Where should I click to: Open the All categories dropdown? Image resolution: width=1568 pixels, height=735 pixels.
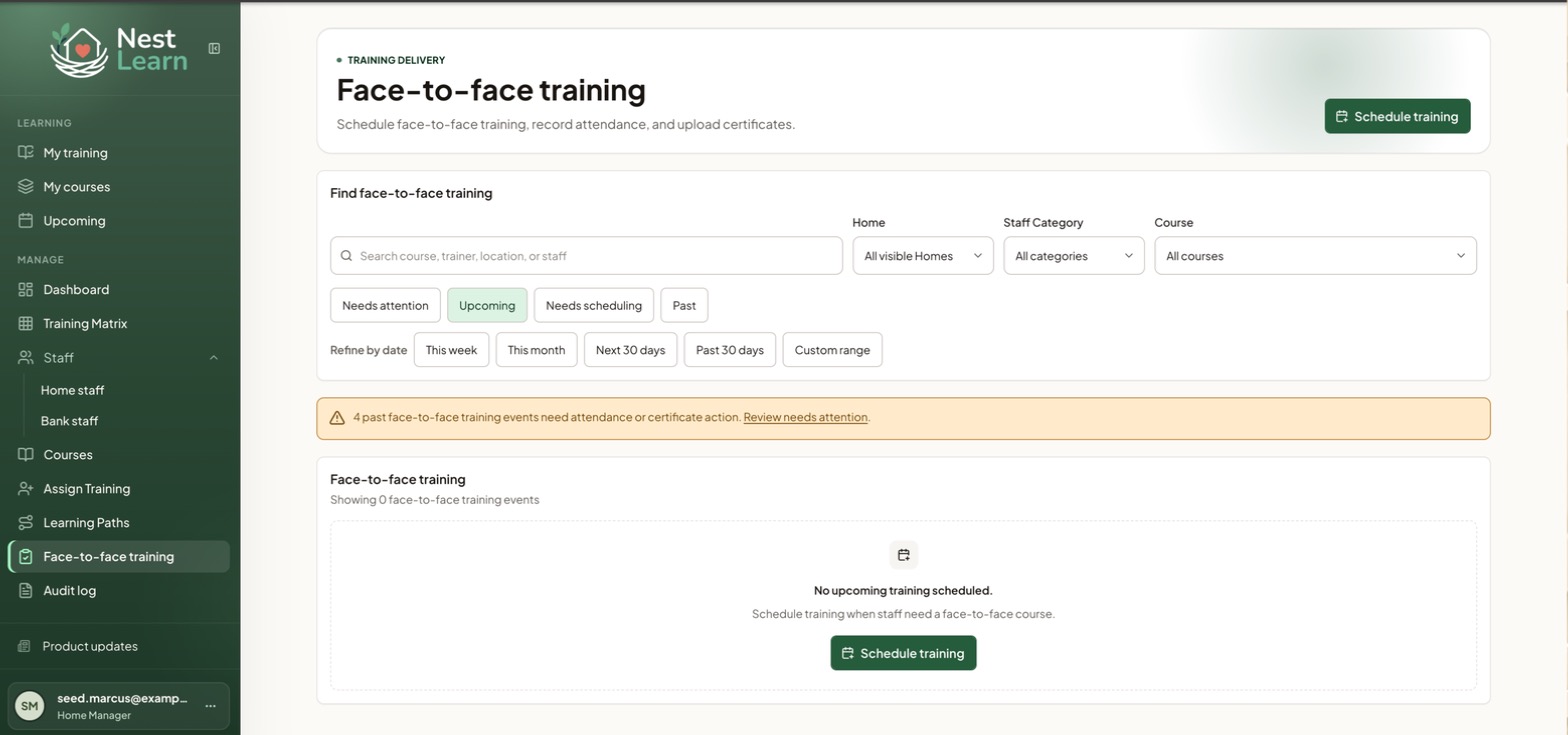[x=1074, y=256]
